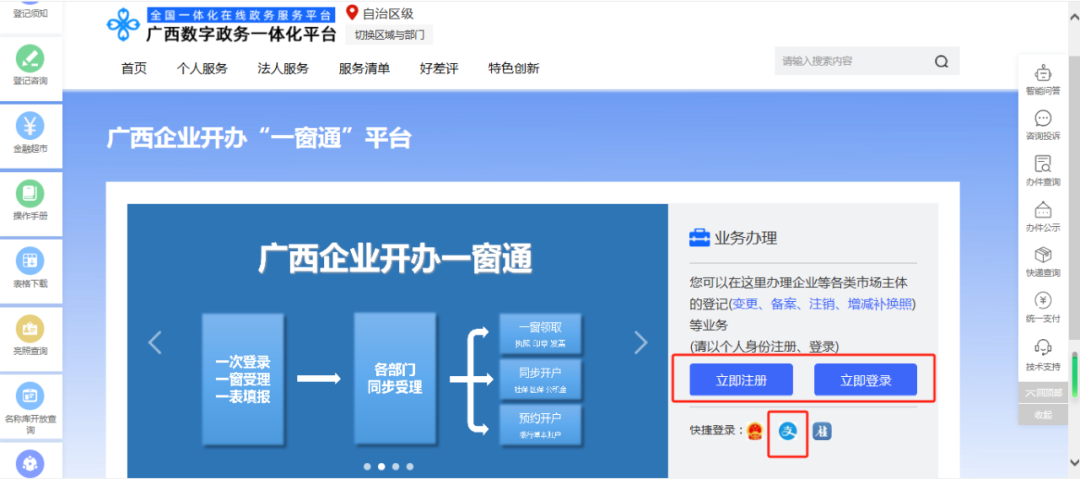Show next carousel slide with right arrow
This screenshot has height=479, width=1080.
(x=641, y=343)
